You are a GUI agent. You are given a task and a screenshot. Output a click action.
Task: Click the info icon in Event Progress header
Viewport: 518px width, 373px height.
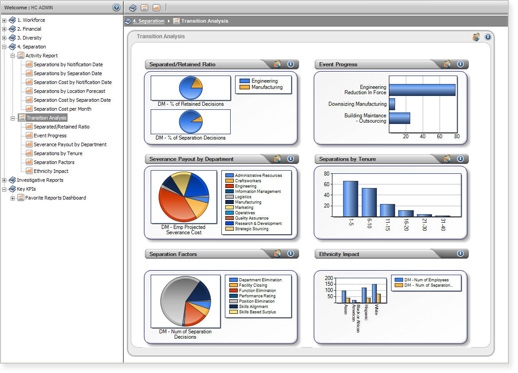click(460, 64)
